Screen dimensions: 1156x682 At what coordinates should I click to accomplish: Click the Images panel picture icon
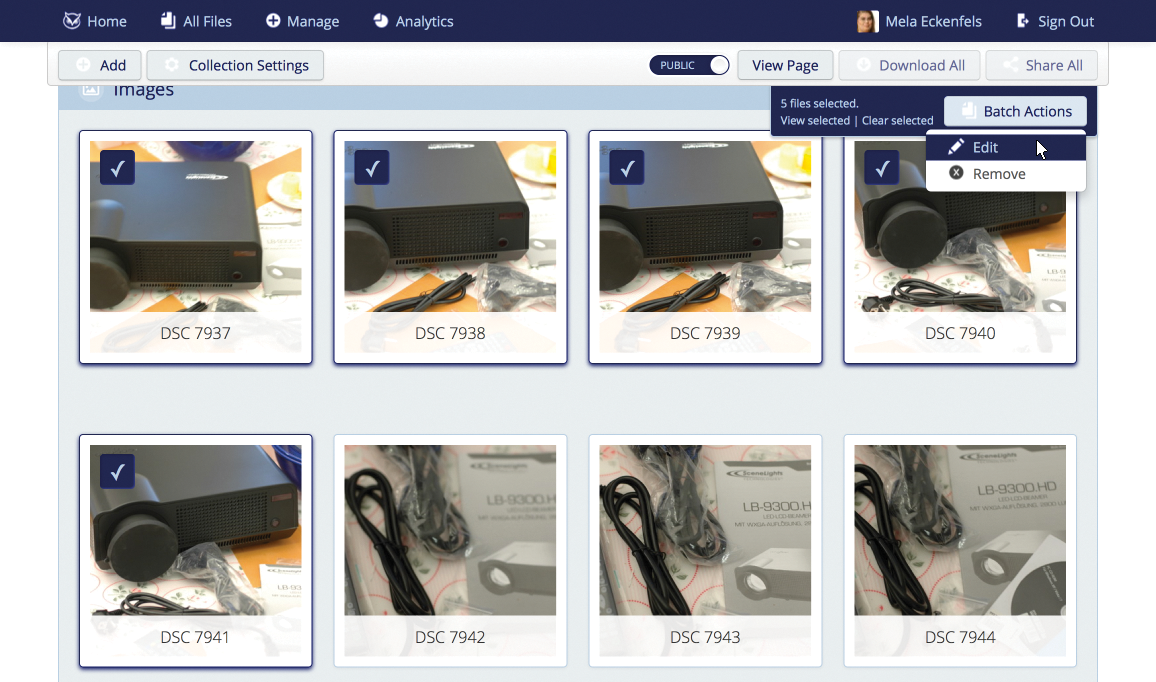91,89
